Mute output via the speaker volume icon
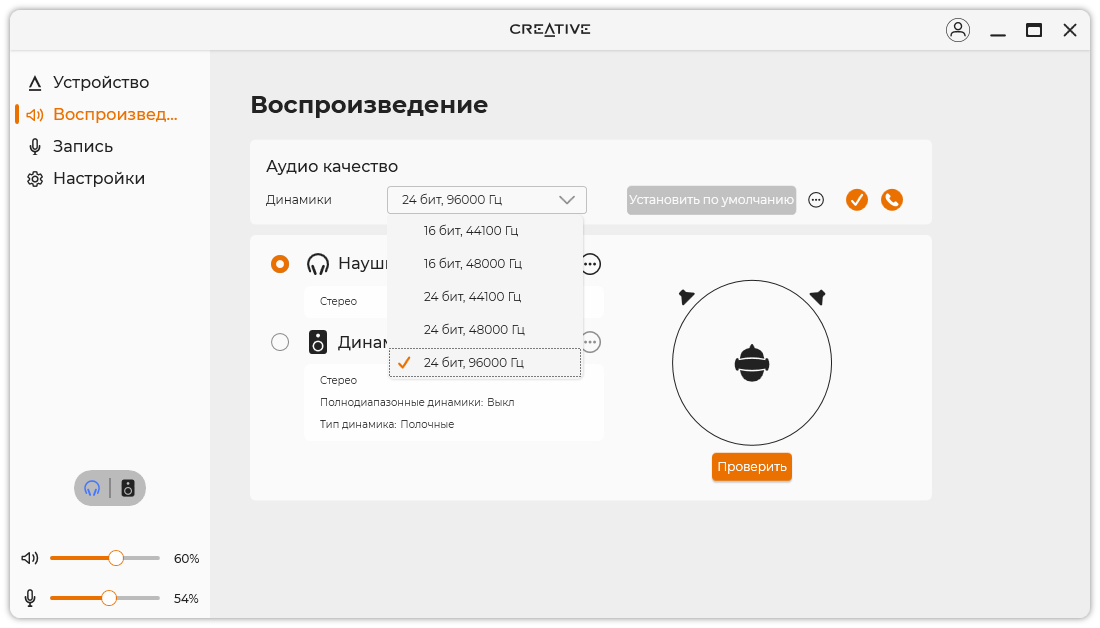Screen dimensions: 1100x628 tap(30, 558)
